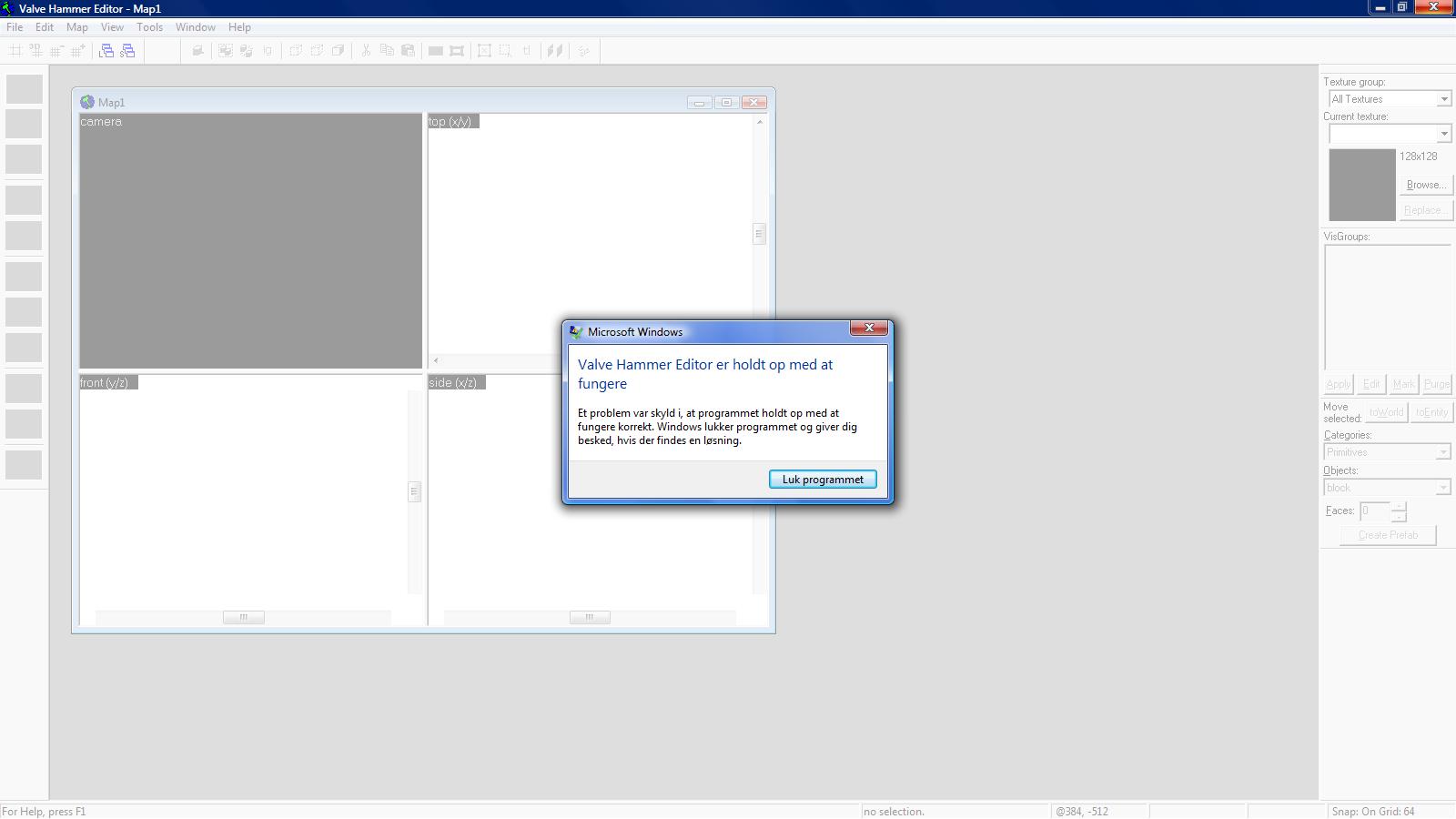The width and height of the screenshot is (1456, 819).
Task: Open the Edit menu
Action: pos(45,27)
